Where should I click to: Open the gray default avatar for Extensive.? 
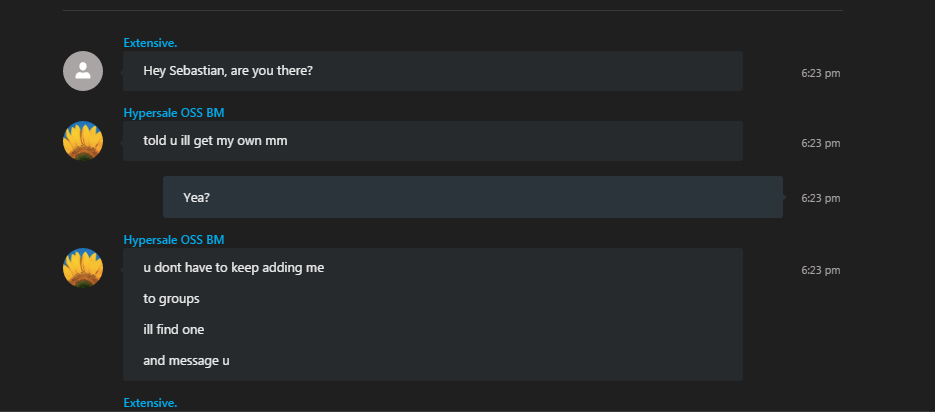83,71
